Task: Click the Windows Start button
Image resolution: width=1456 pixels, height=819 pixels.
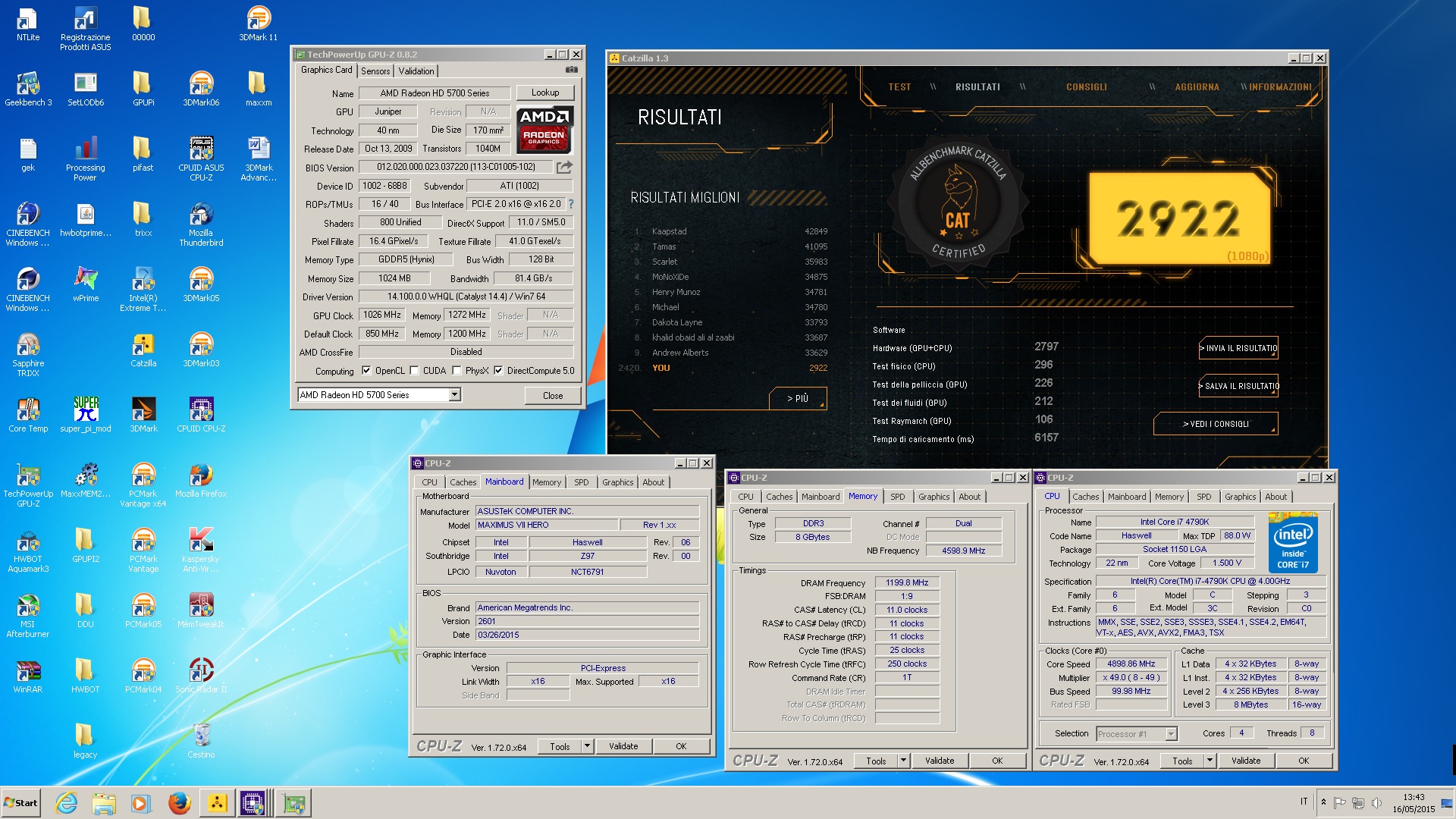Action: [21, 803]
